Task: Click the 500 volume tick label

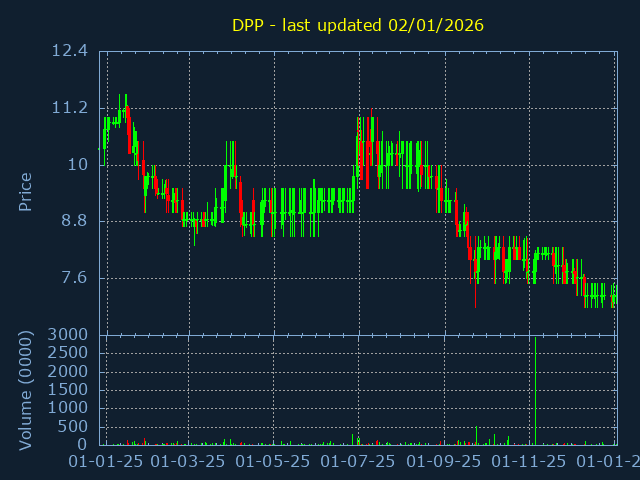Action: click(x=73, y=427)
